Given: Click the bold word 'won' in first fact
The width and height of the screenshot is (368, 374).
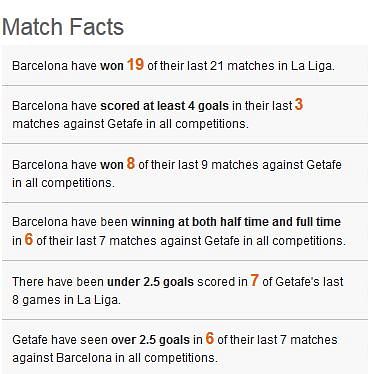Looking at the screenshot, I should coord(112,66).
